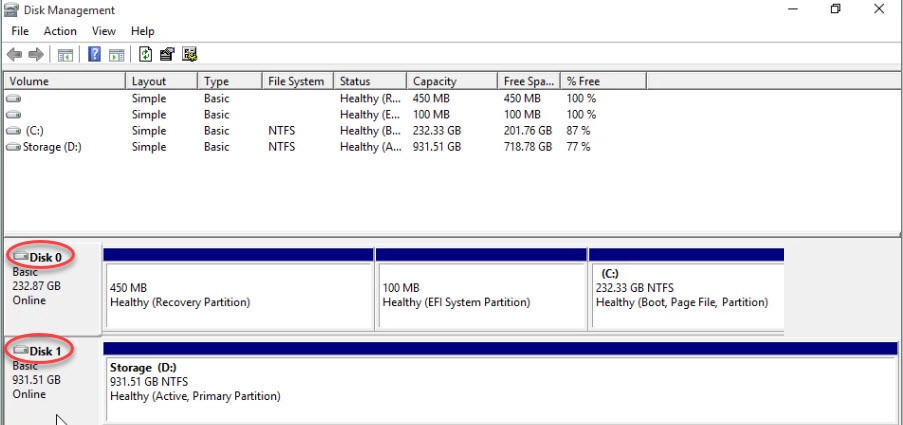
Task: Select the Storage (D:) row in volume list
Action: click(46, 147)
